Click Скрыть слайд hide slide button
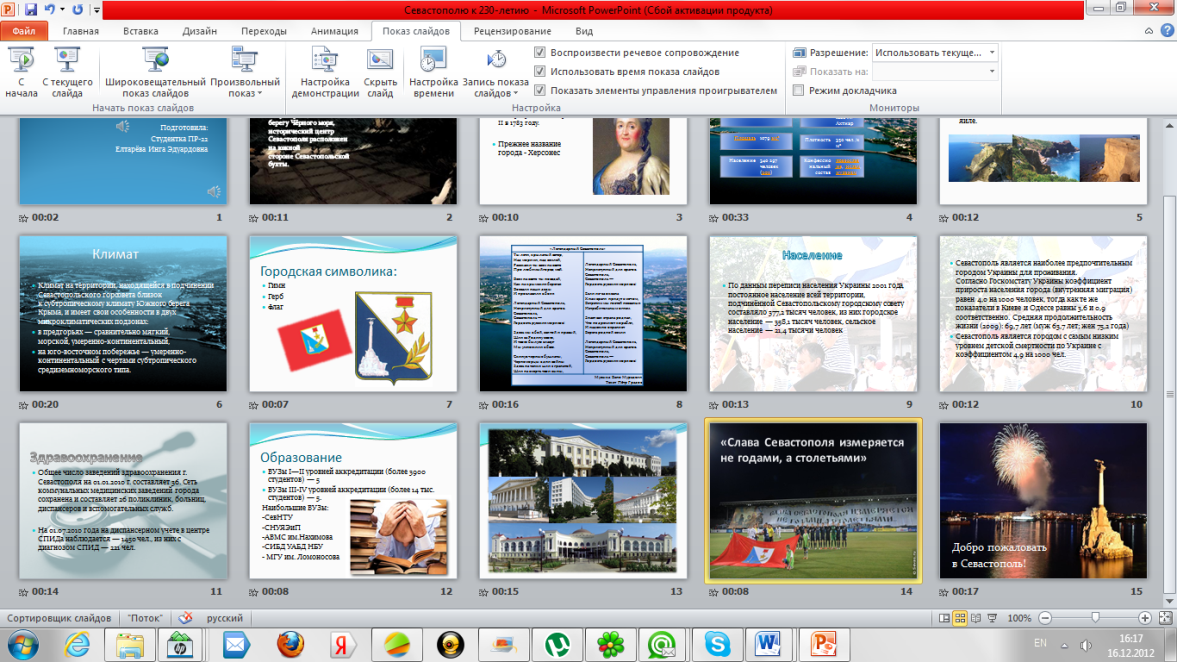 (x=380, y=72)
